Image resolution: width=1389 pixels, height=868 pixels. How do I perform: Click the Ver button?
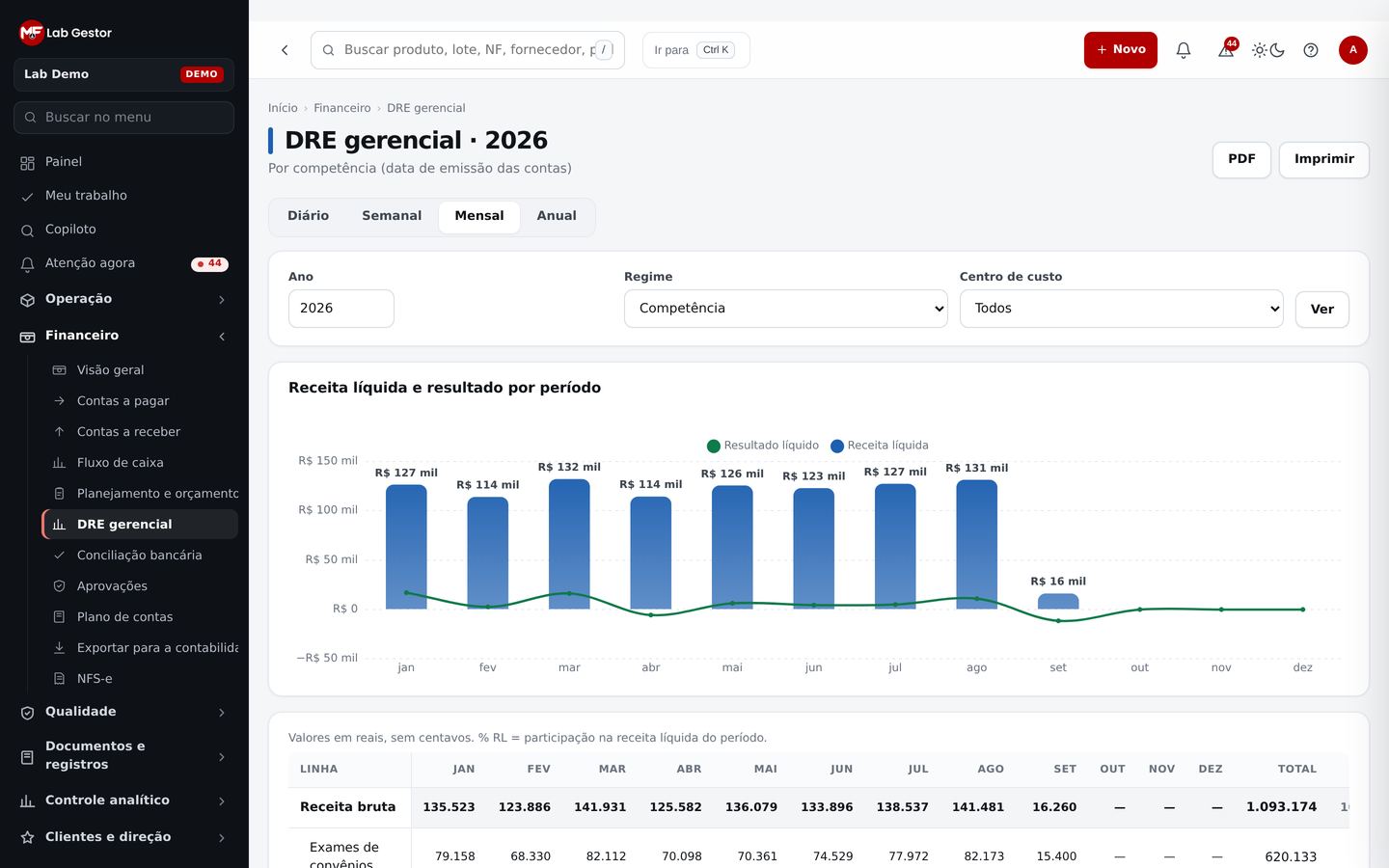(x=1322, y=310)
